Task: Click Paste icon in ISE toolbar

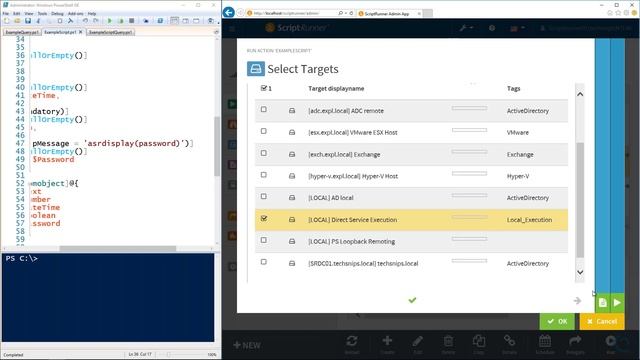Action: click(60, 21)
